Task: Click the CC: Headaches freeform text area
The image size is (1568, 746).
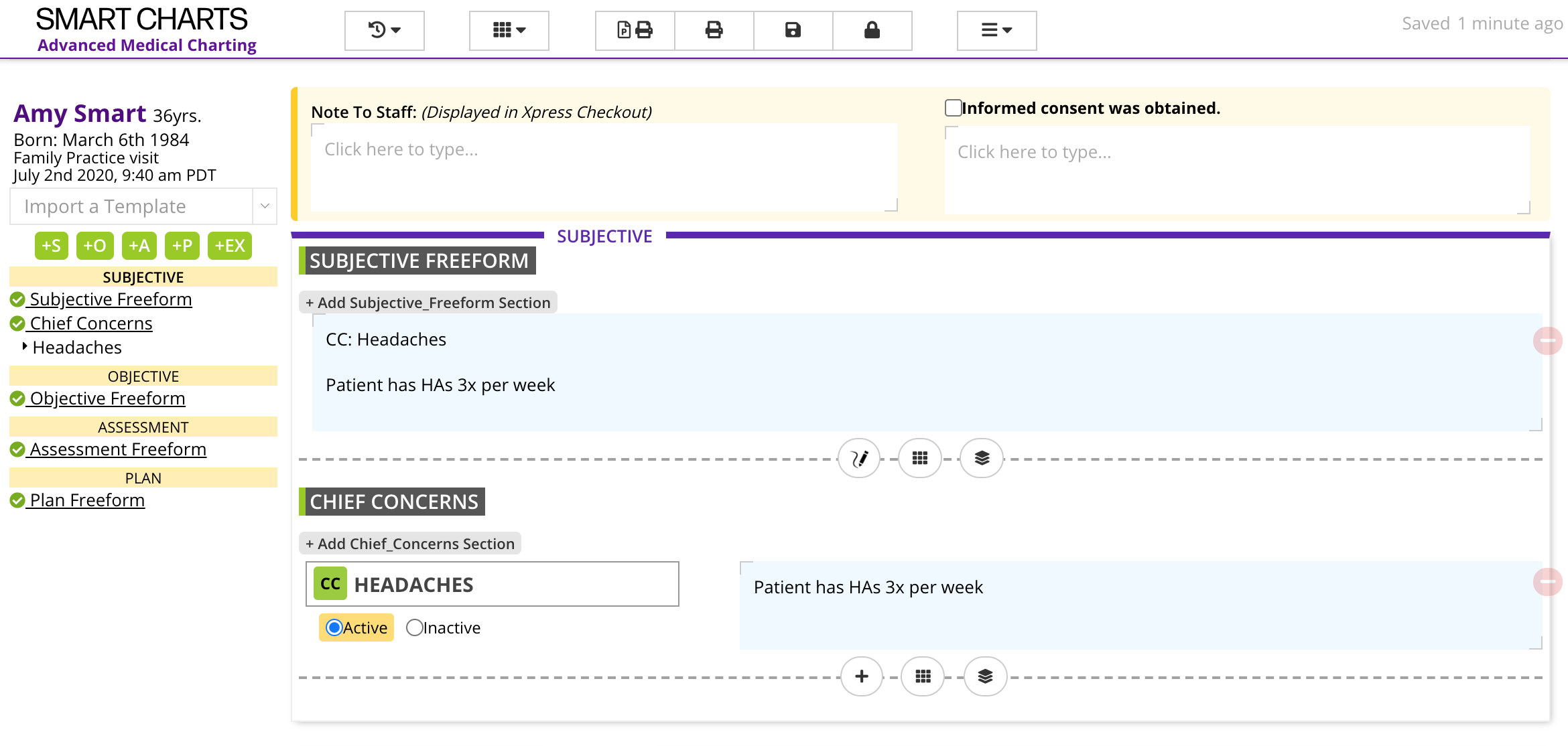Action: pyautogui.click(x=927, y=372)
